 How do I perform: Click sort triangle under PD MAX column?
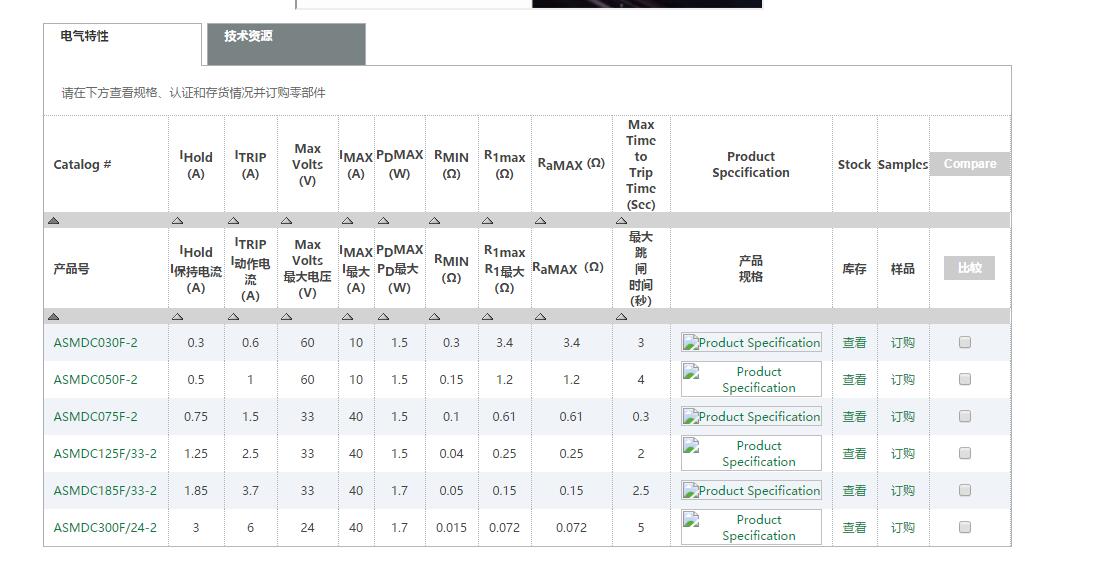[x=384, y=220]
